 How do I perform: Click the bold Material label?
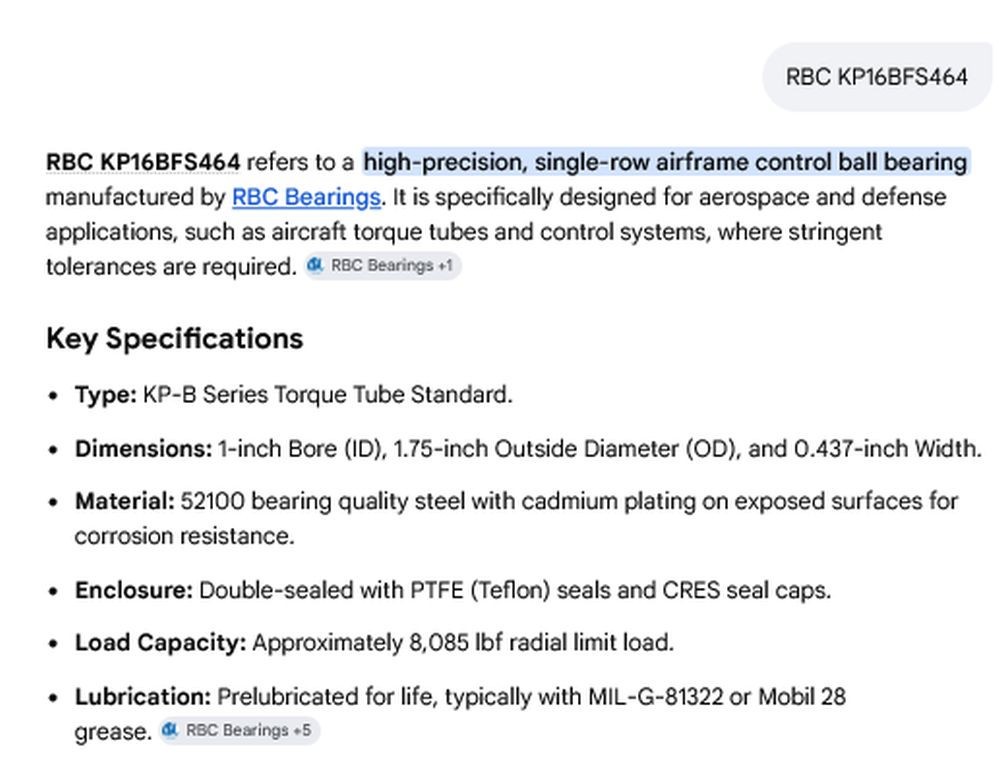tap(124, 501)
